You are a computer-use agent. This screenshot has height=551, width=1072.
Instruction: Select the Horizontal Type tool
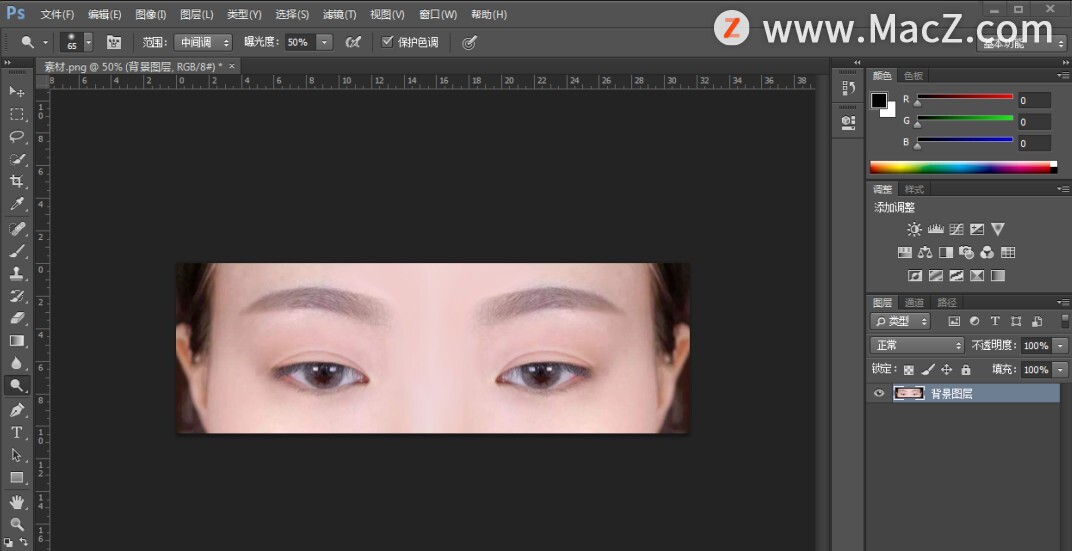17,433
